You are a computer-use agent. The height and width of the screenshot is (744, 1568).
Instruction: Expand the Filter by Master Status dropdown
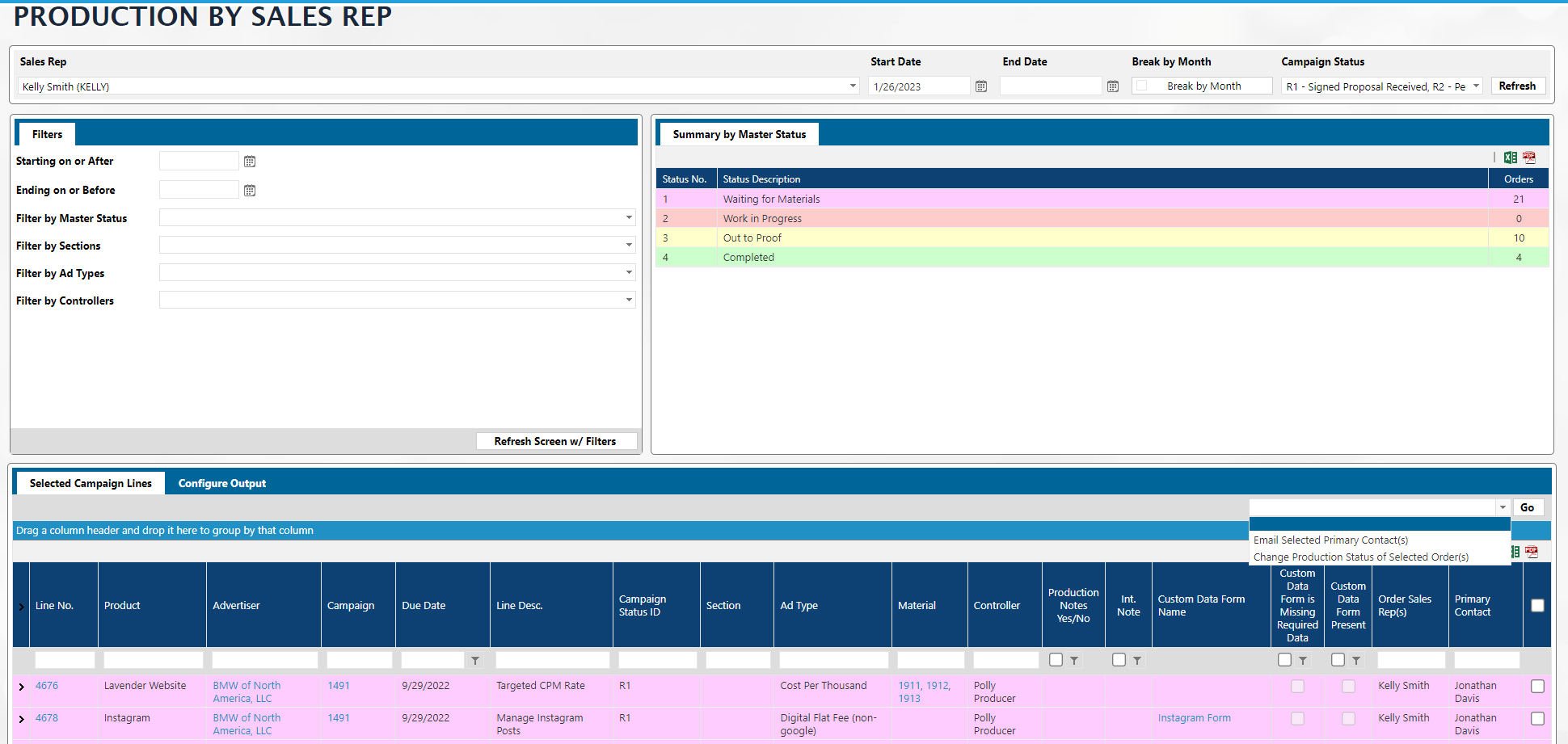[629, 217]
